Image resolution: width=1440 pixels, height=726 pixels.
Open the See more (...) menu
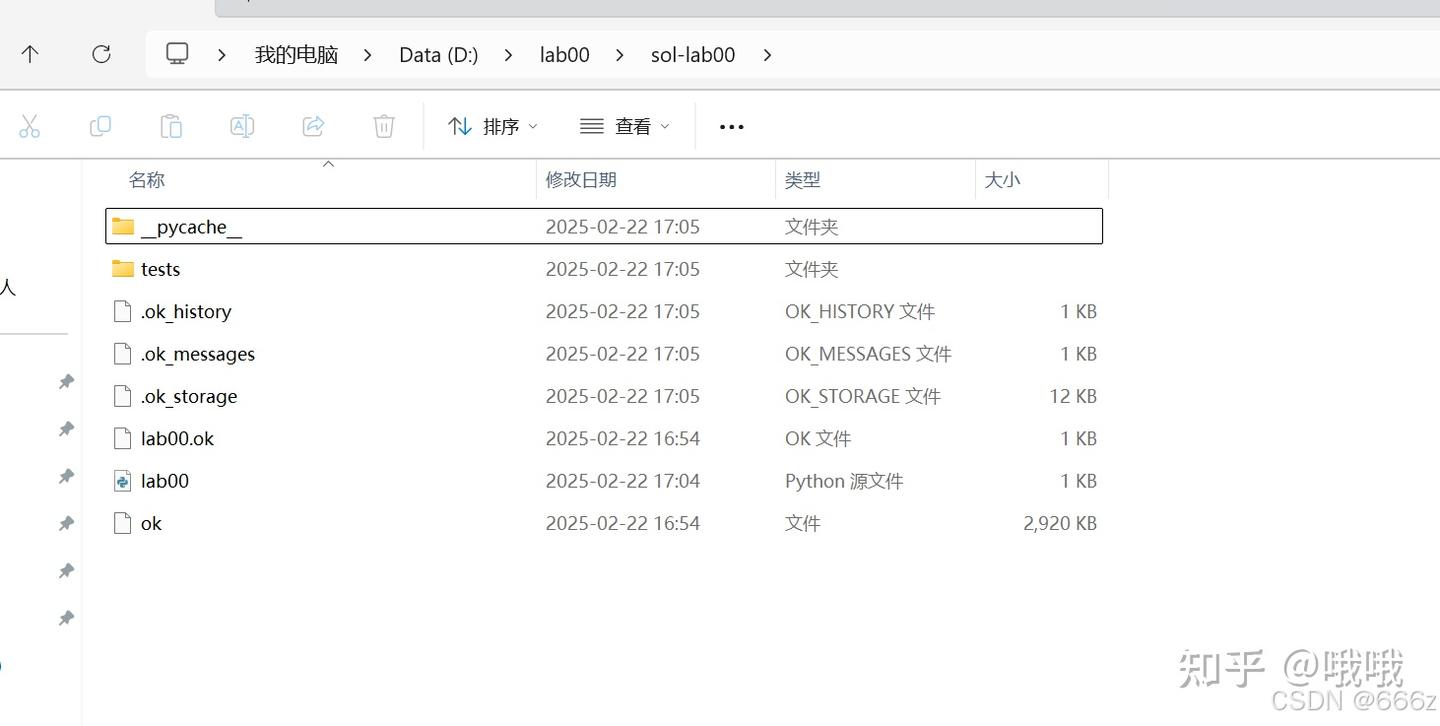(731, 126)
